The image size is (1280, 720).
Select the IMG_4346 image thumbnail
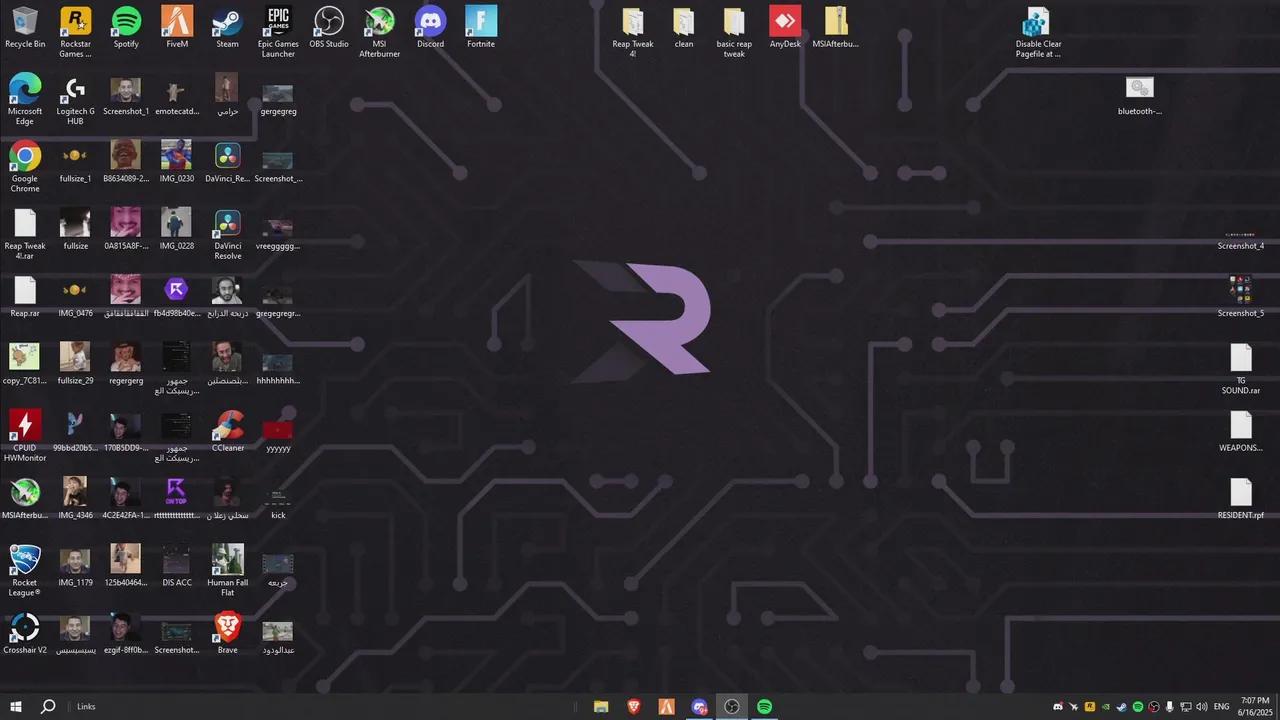[x=75, y=499]
